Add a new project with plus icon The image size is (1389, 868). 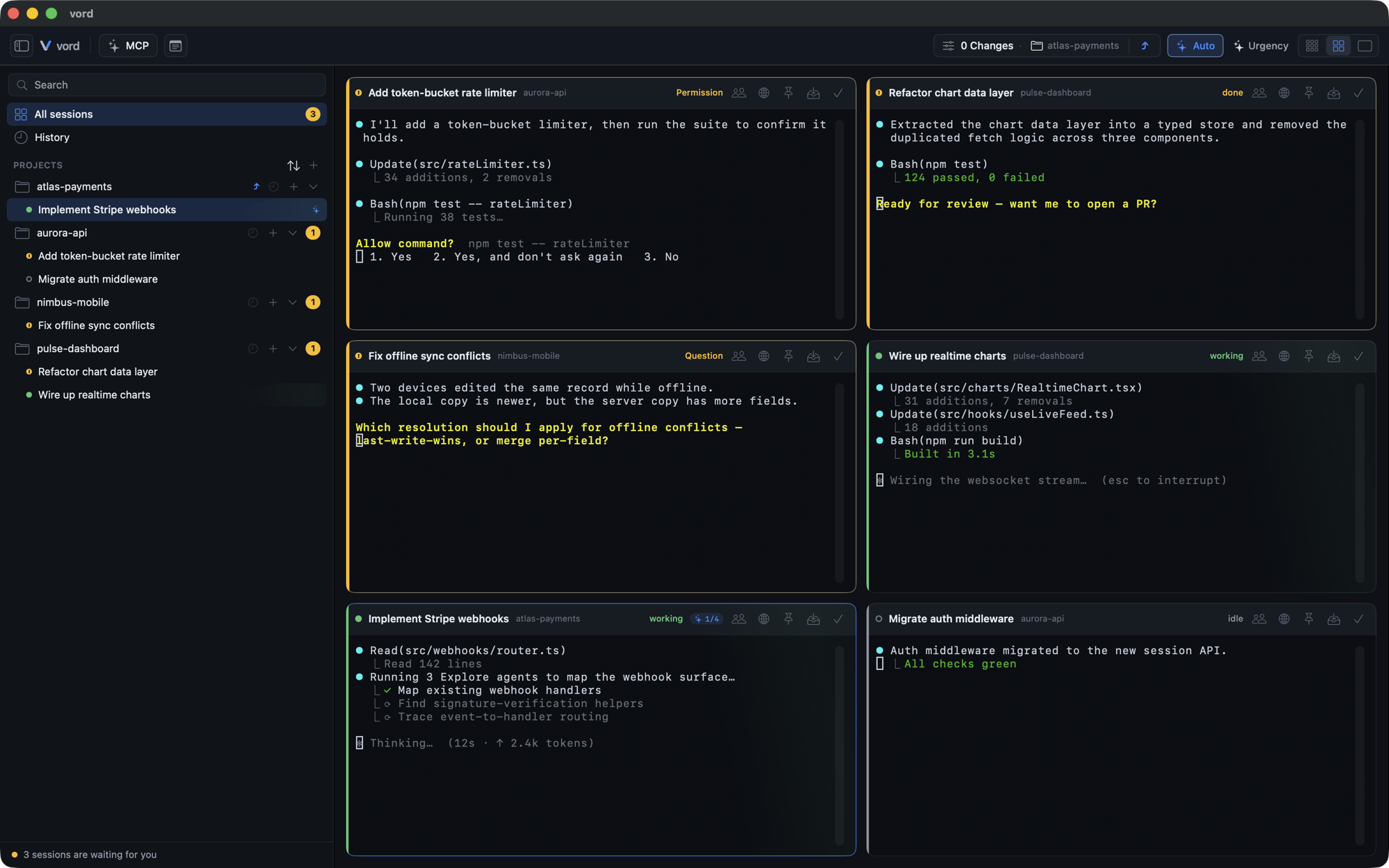click(x=314, y=165)
